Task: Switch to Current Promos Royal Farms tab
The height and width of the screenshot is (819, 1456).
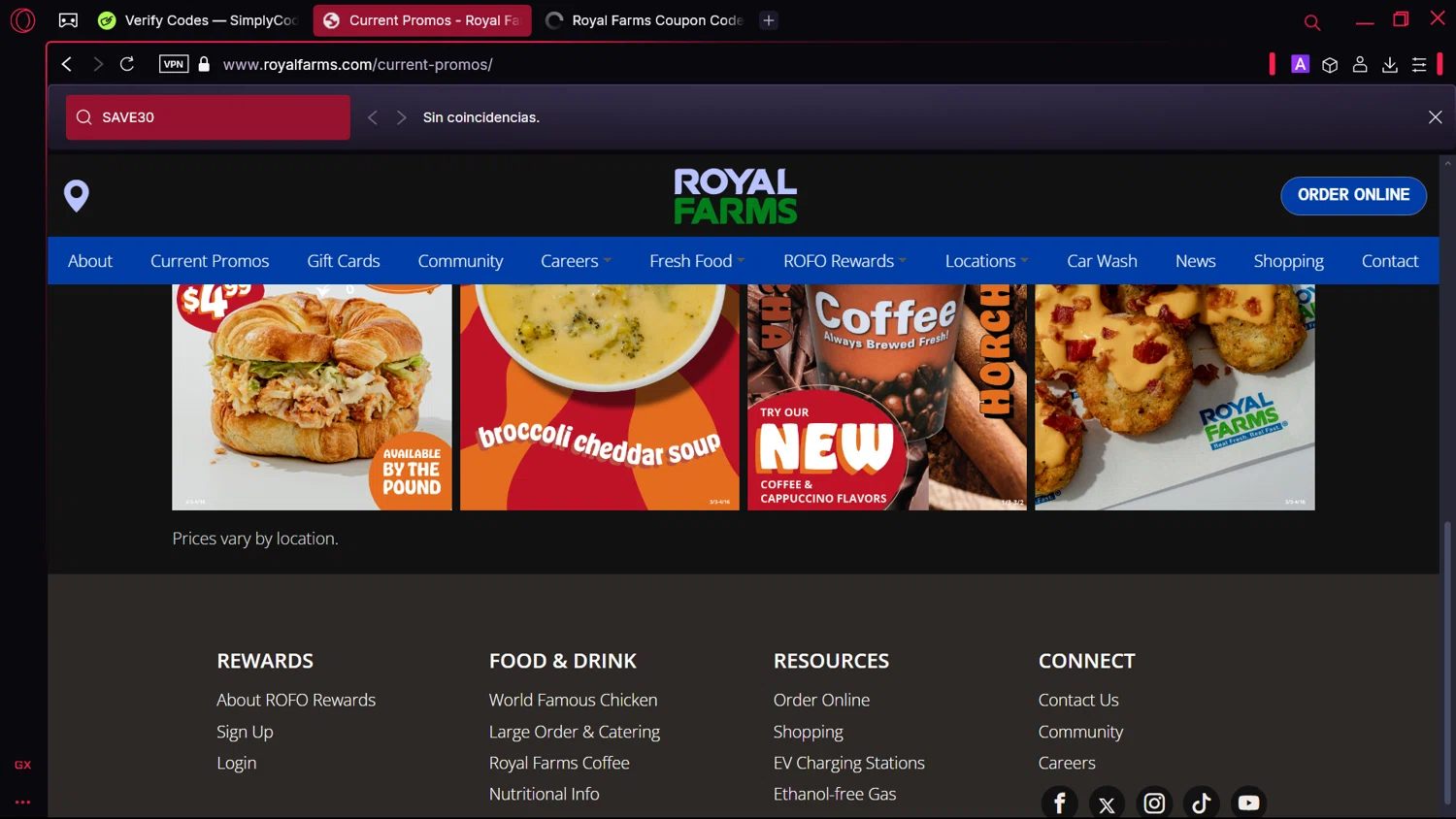Action: coord(422,20)
